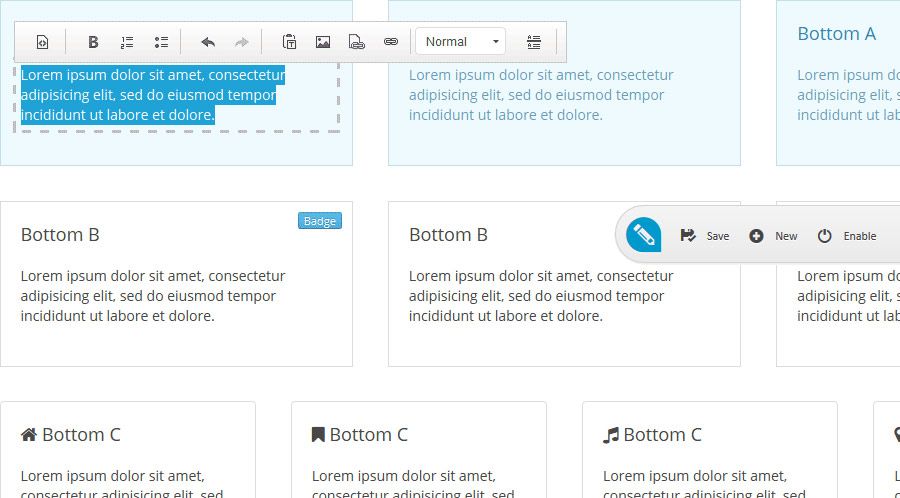Redo the last undone edit
The width and height of the screenshot is (900, 498).
(x=241, y=42)
